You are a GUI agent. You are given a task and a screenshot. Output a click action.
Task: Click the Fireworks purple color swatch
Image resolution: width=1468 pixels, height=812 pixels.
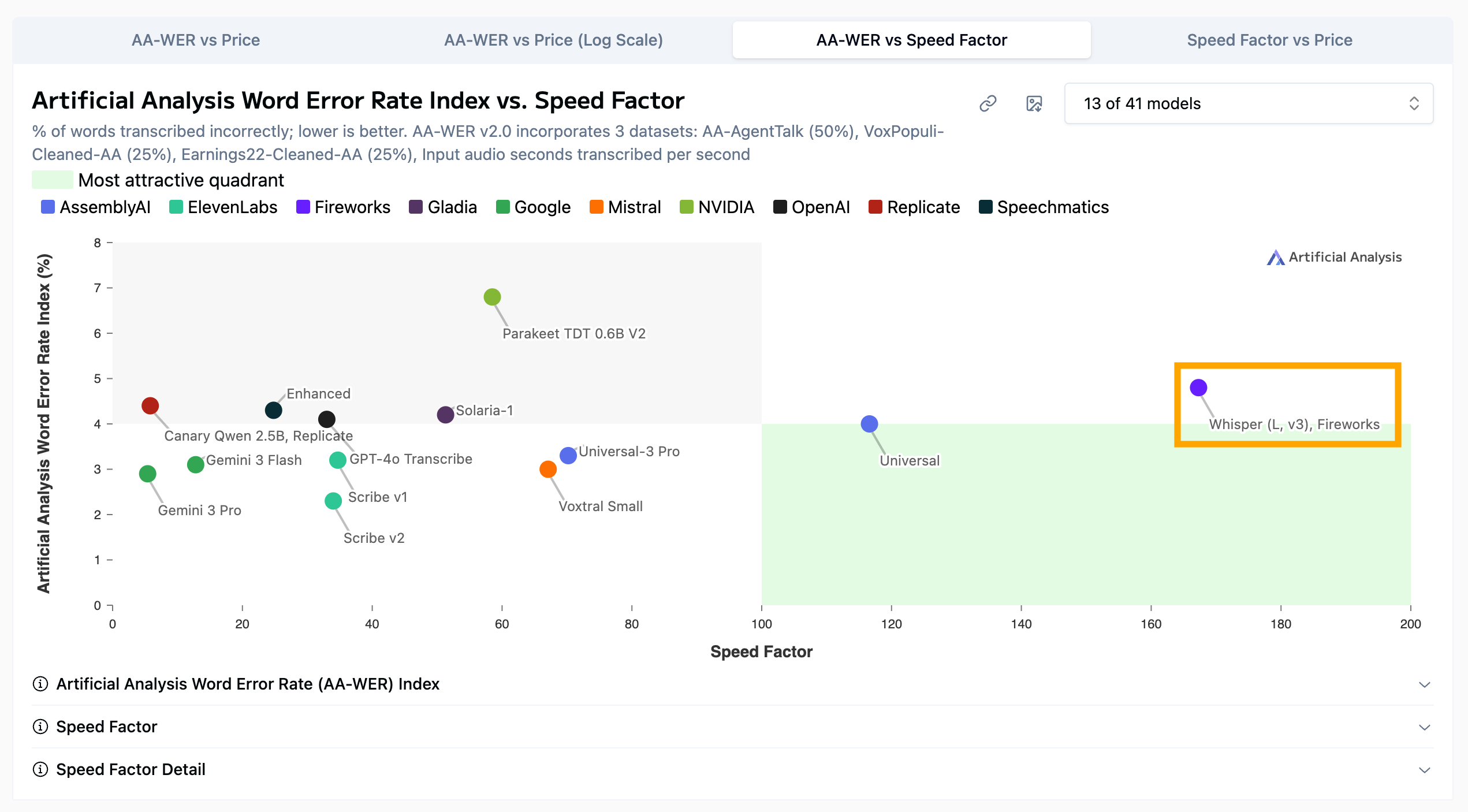tap(303, 207)
